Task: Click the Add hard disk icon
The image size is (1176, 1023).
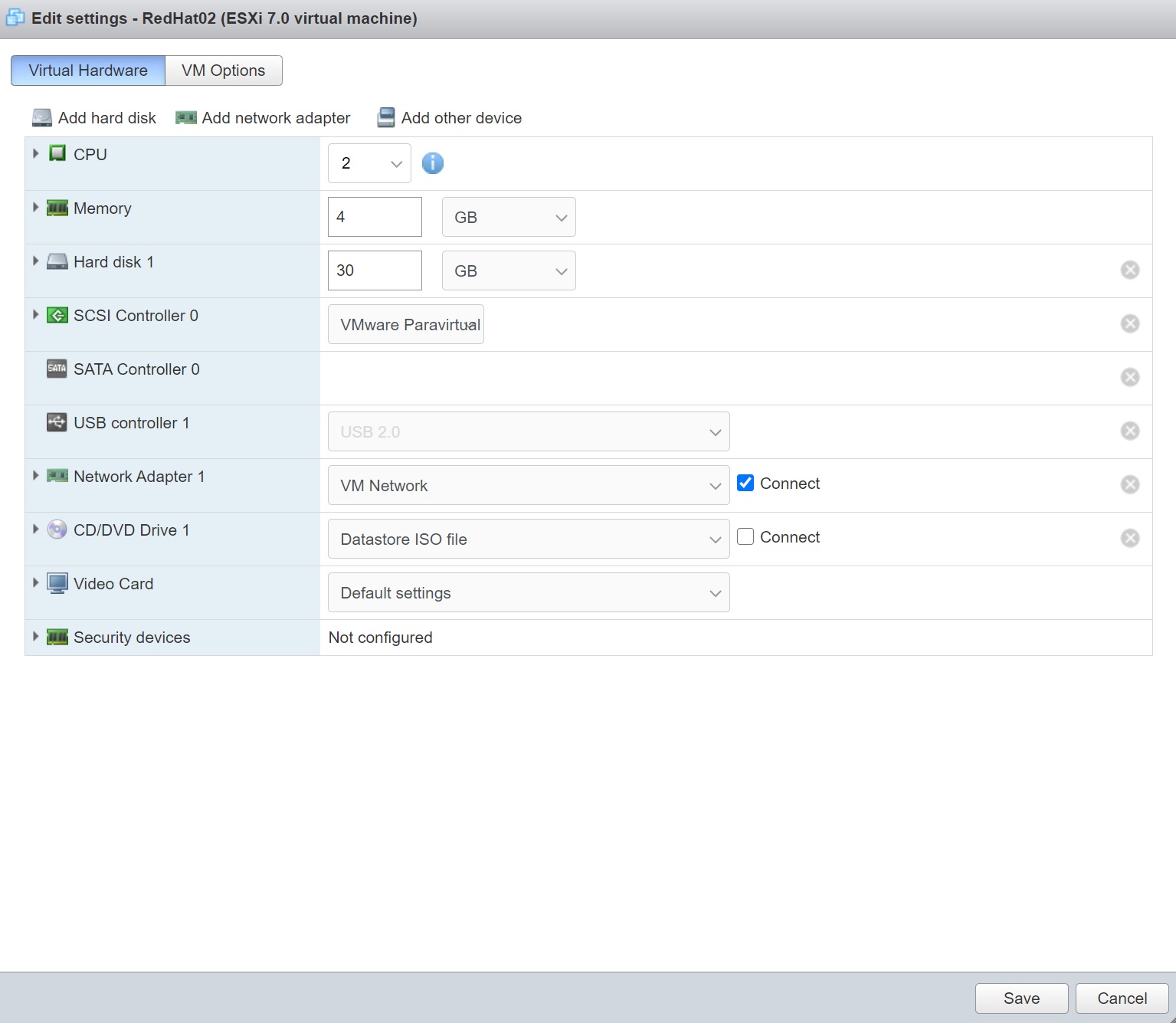Action: pos(42,118)
